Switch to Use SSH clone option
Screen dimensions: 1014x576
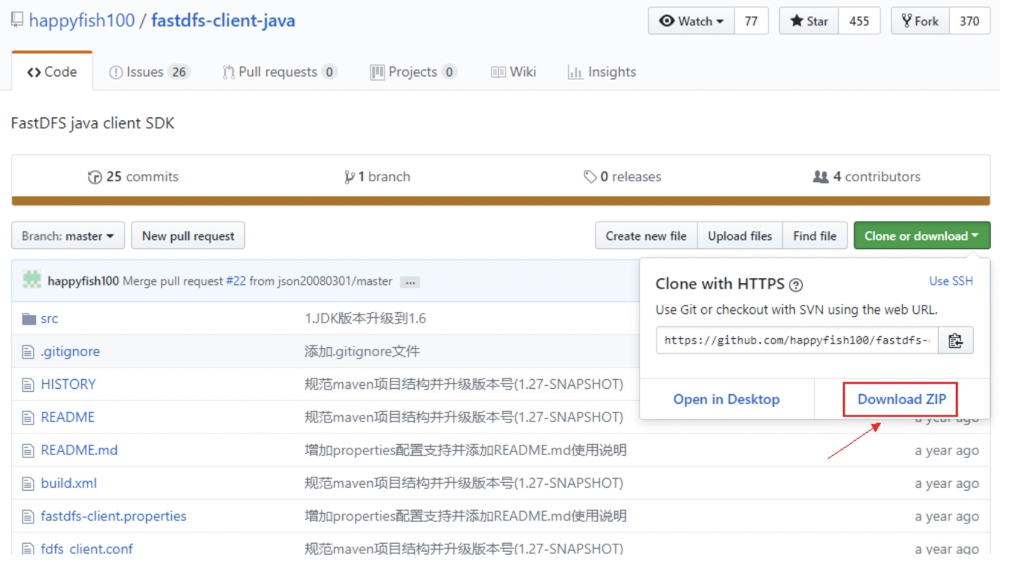click(951, 281)
